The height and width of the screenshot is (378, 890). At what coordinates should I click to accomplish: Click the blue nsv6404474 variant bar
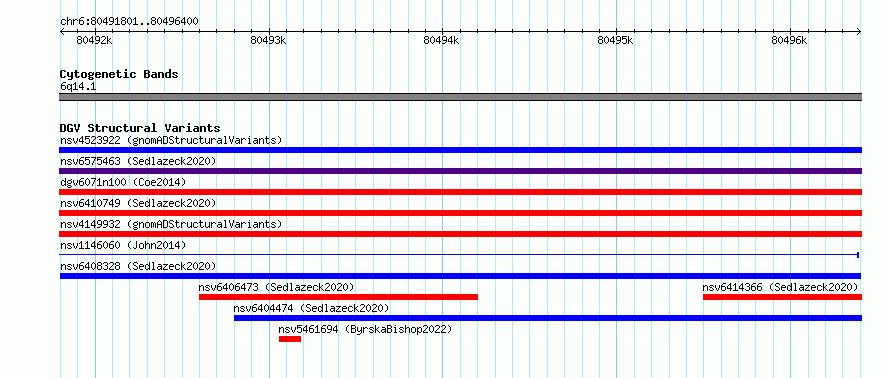tap(548, 318)
